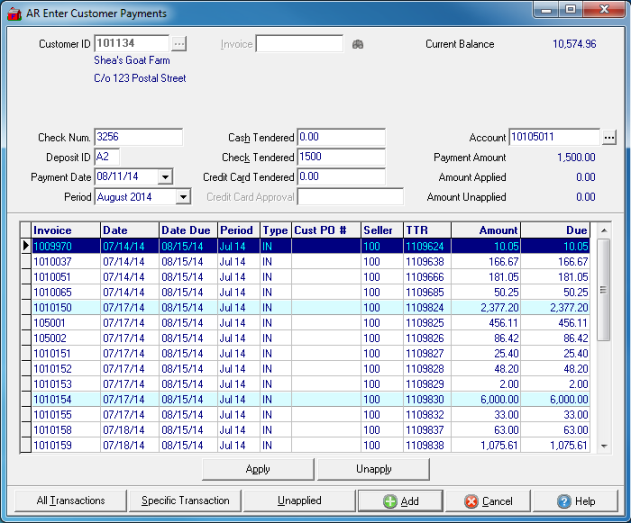631x523 pixels.
Task: Click the Apply button
Action: (258, 469)
